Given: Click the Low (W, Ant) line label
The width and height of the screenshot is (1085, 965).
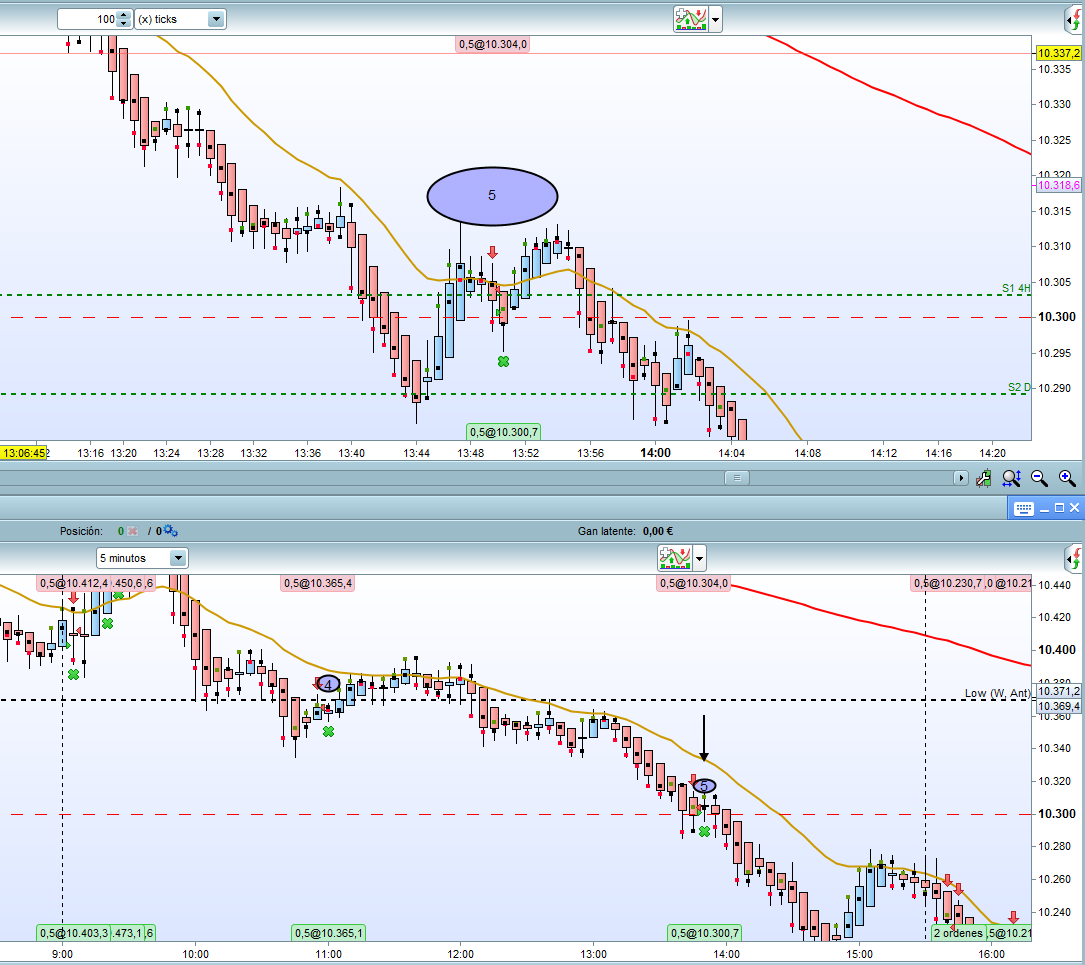Looking at the screenshot, I should [x=997, y=693].
